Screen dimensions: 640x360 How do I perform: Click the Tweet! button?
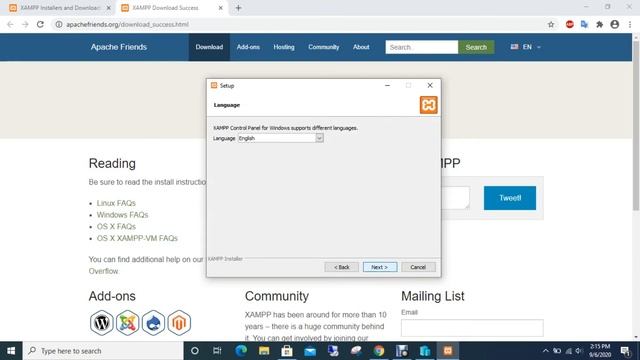(x=510, y=198)
